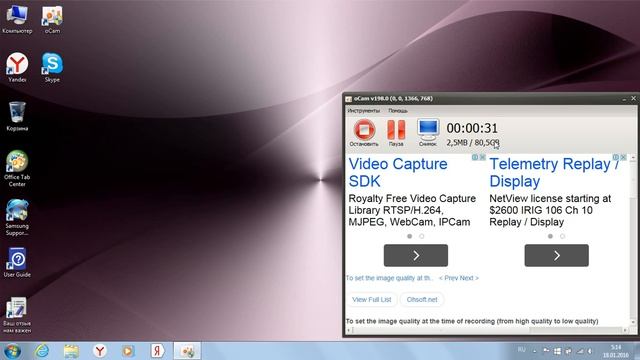Take a snapshot with the monitor icon

428,133
